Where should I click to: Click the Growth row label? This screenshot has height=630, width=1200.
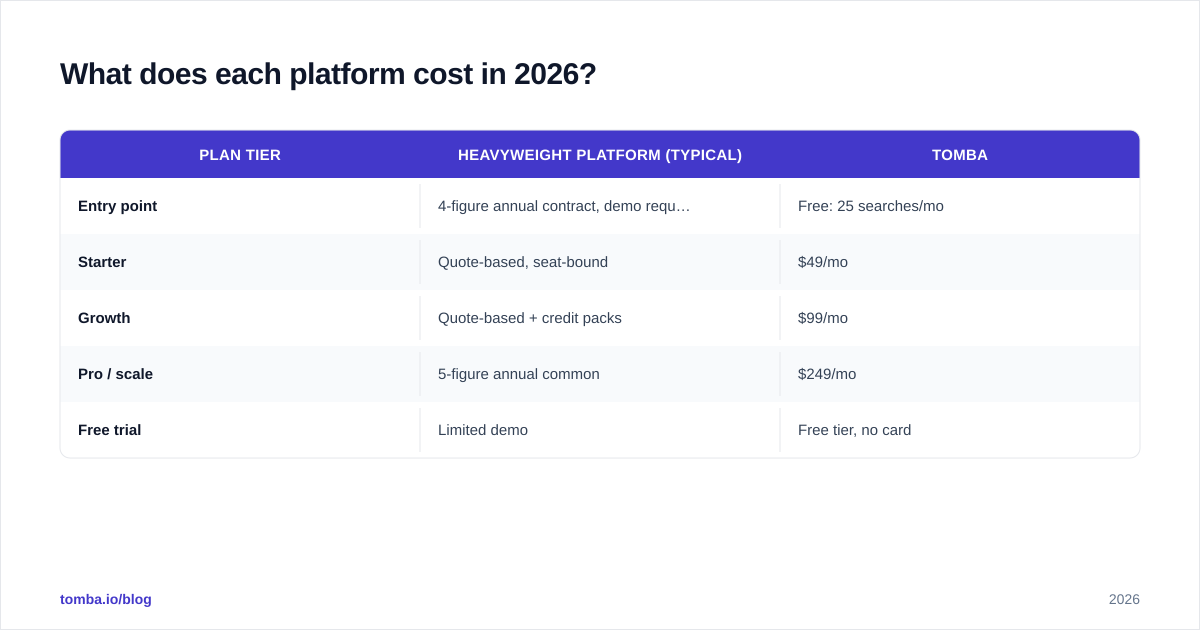pyautogui.click(x=104, y=318)
